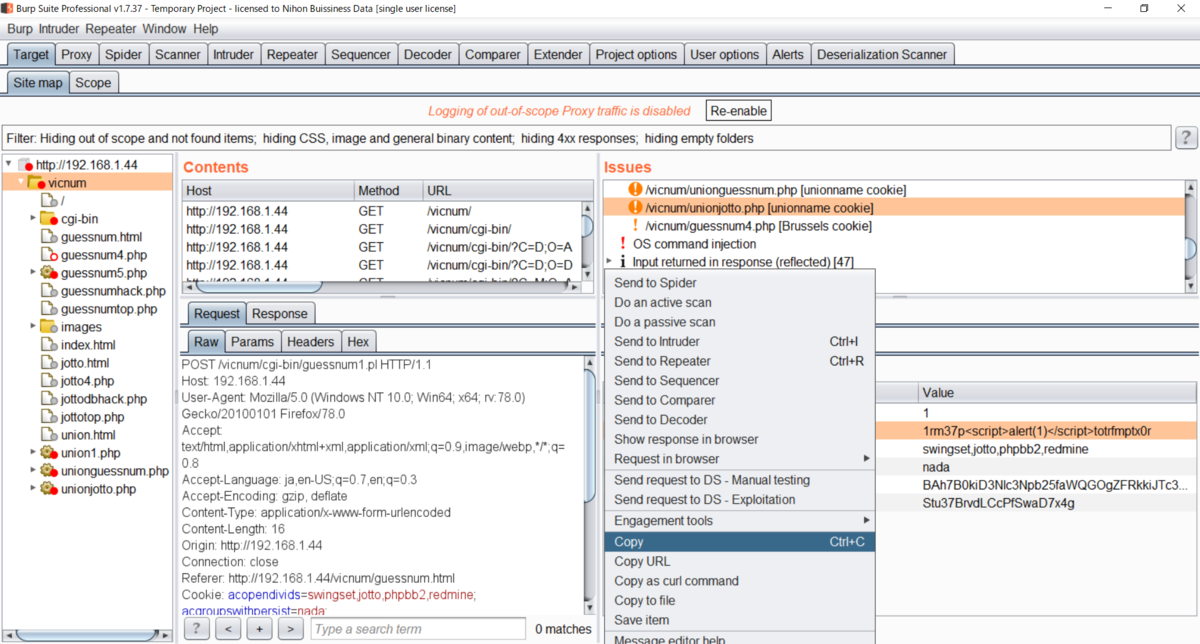The image size is (1200, 644).
Task: Click the gear icon for guessnum5.php
Action: [49, 273]
